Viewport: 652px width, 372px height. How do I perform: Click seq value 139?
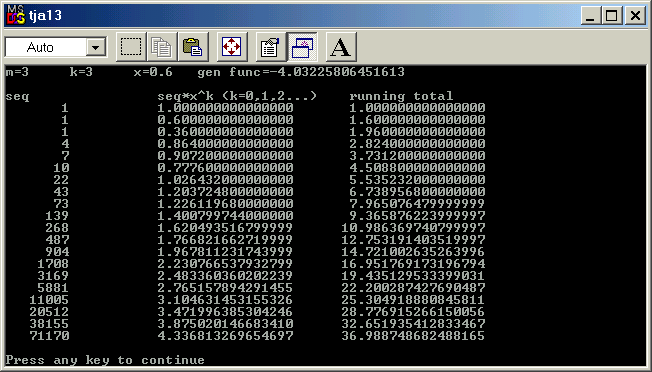[58, 216]
